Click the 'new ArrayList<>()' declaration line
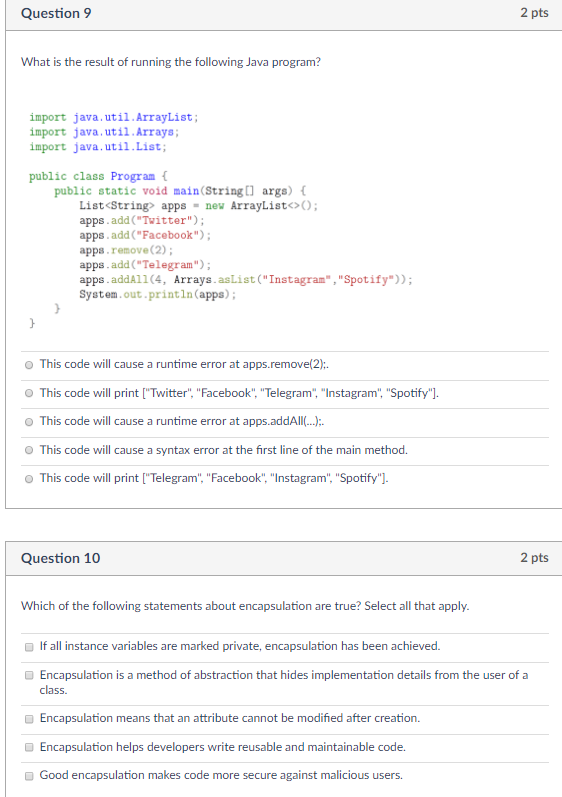The height and width of the screenshot is (797, 562). coord(199,206)
